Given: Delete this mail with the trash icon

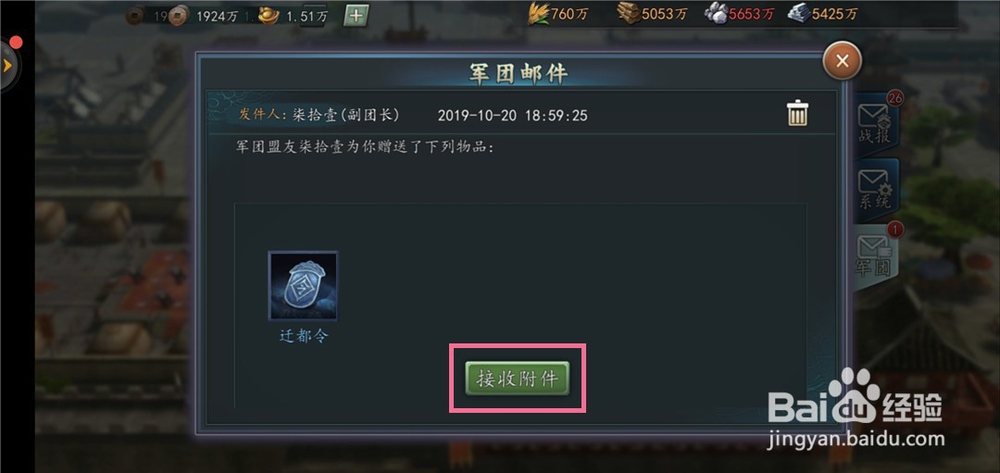Looking at the screenshot, I should tap(797, 113).
